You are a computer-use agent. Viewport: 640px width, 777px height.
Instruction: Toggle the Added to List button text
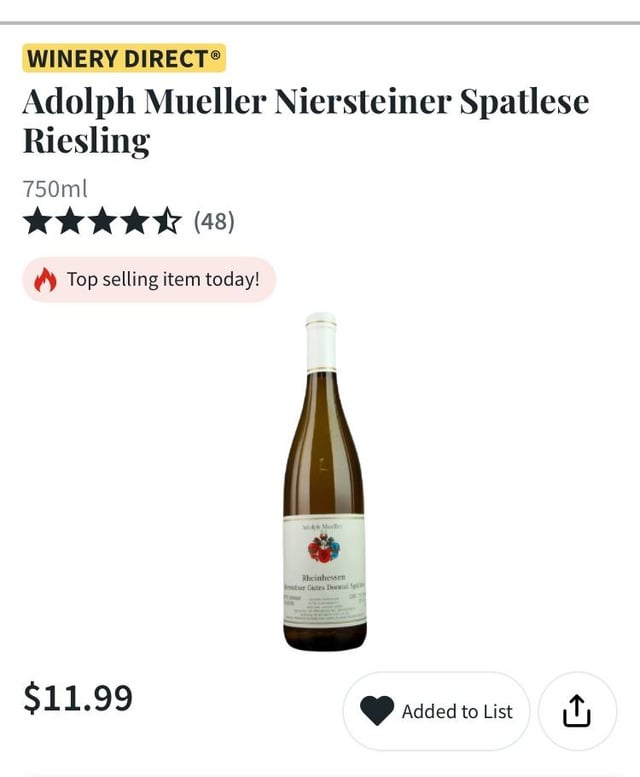pos(457,711)
